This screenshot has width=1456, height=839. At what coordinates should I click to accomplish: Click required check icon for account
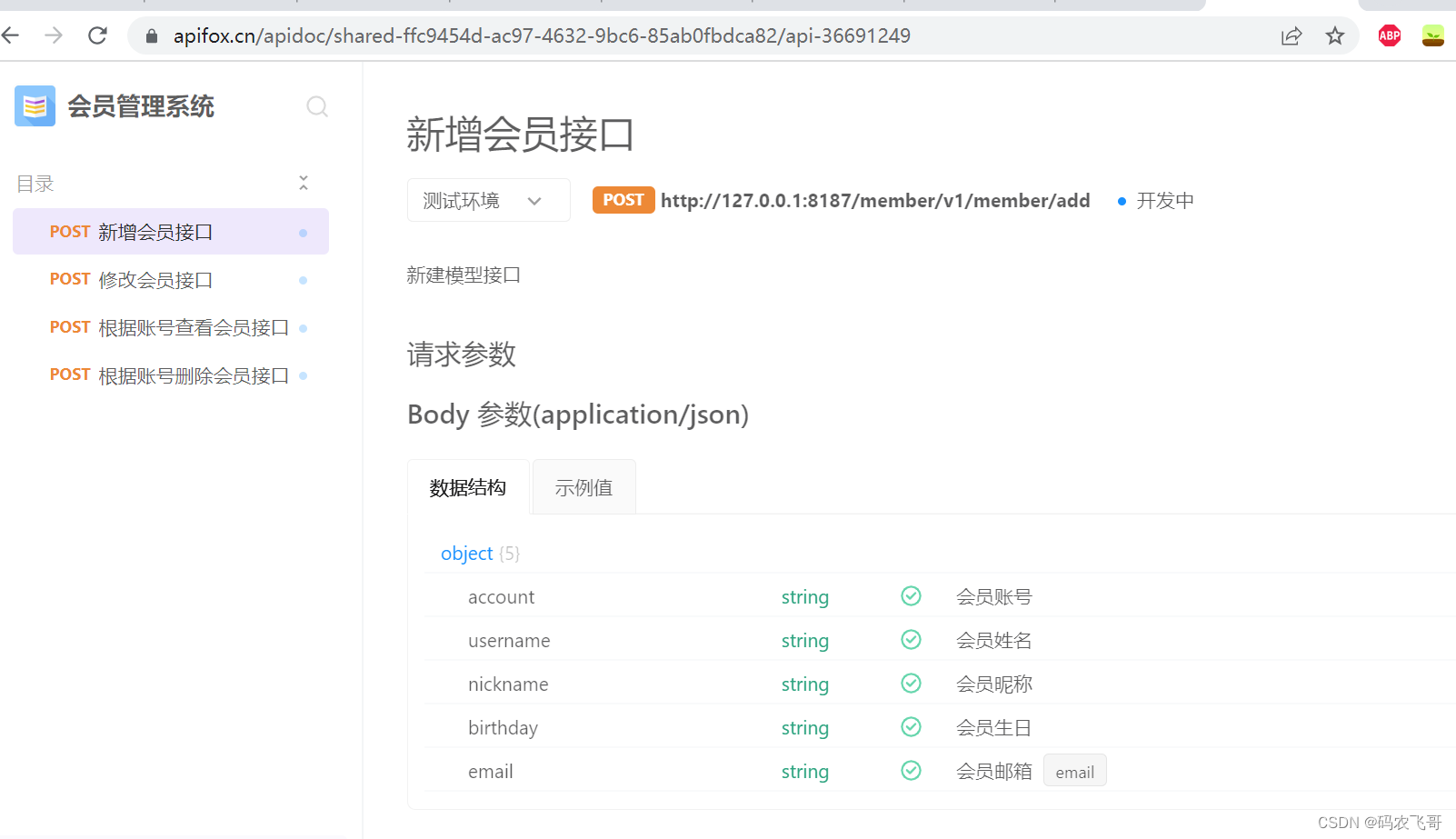point(911,595)
